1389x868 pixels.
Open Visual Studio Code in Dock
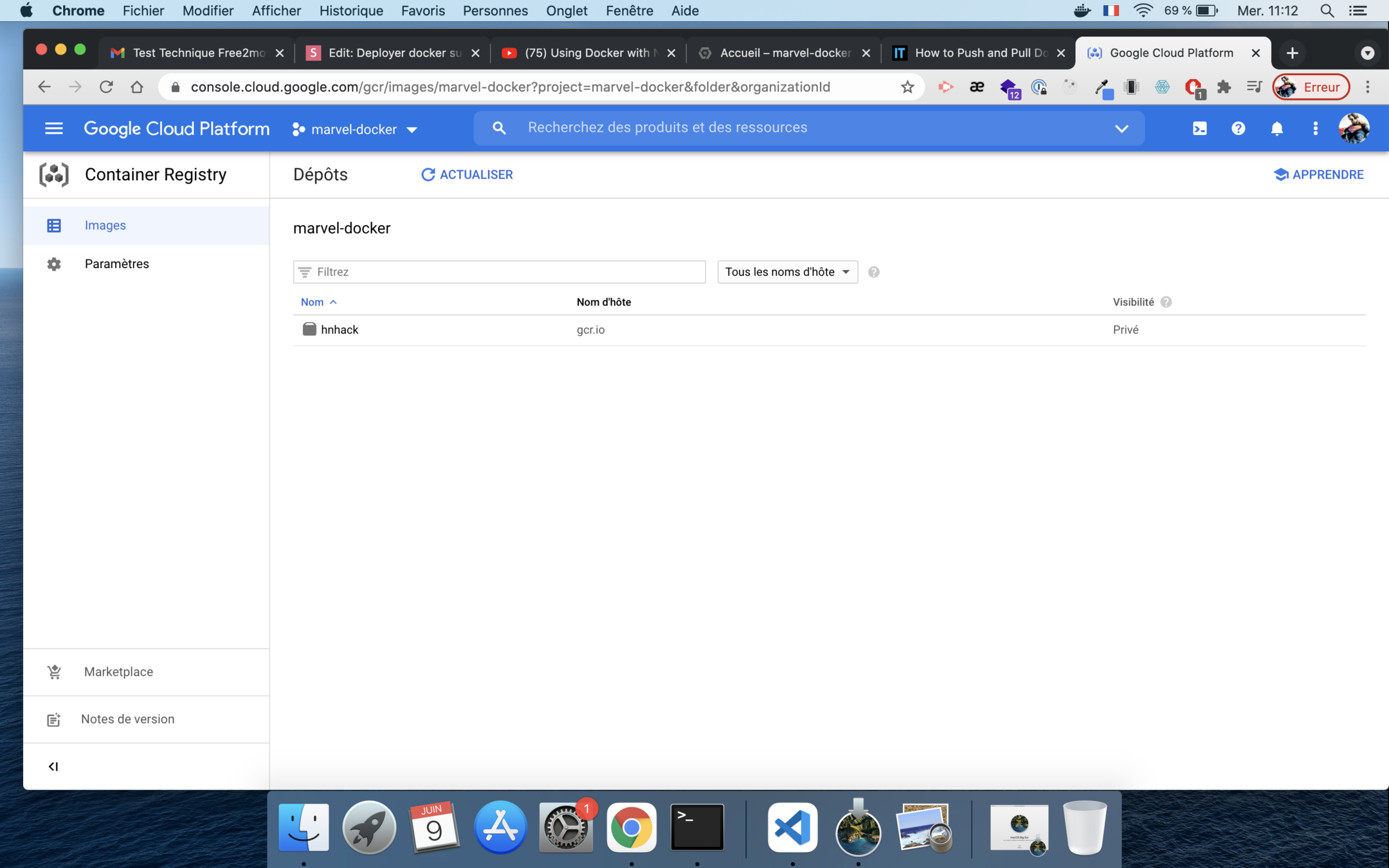[x=792, y=828]
